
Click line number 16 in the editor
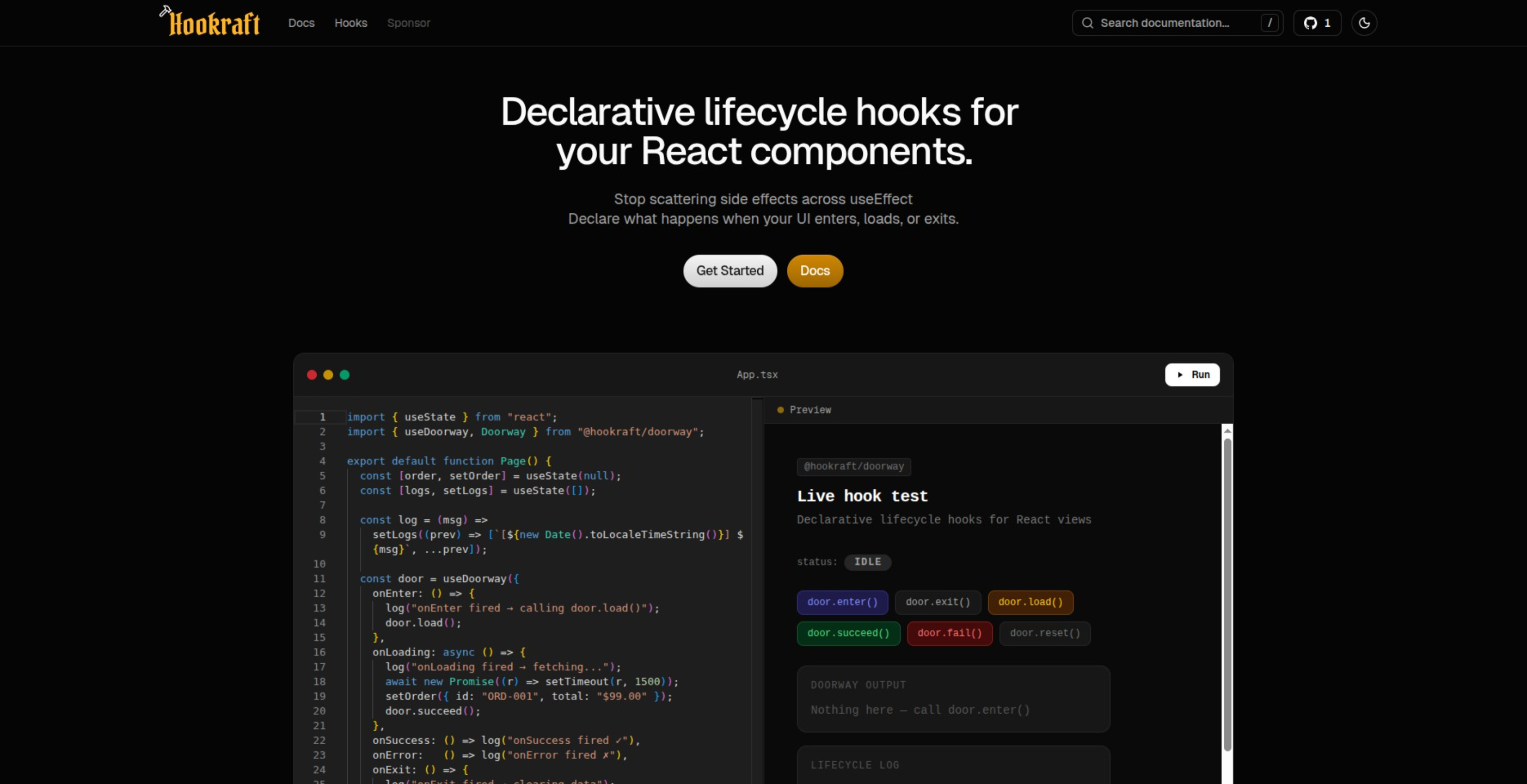coord(320,653)
